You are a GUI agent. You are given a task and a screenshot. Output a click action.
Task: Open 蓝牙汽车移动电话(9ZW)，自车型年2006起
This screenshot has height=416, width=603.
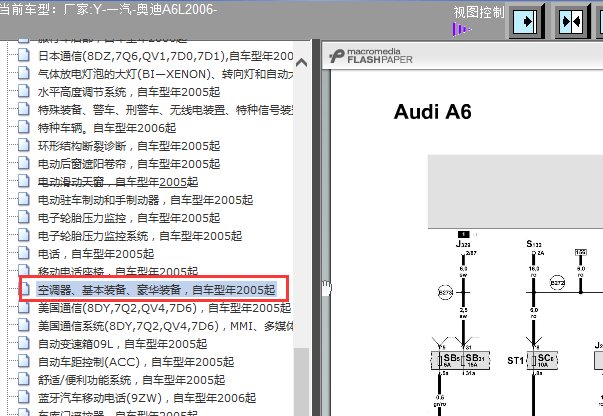coord(147,398)
